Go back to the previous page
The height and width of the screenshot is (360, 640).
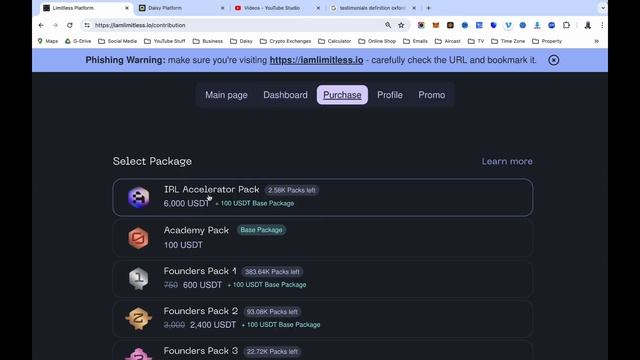41,25
